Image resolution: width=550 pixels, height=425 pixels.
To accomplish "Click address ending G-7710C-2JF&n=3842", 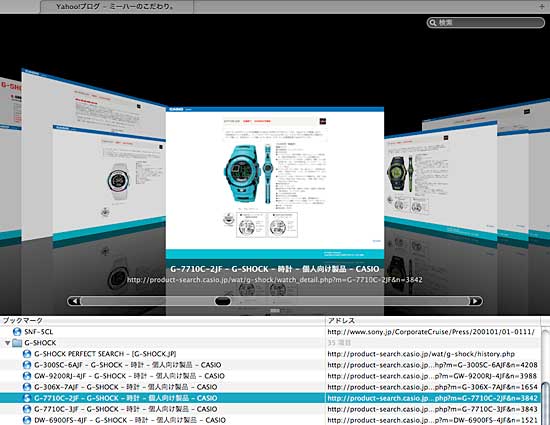I will coord(432,398).
